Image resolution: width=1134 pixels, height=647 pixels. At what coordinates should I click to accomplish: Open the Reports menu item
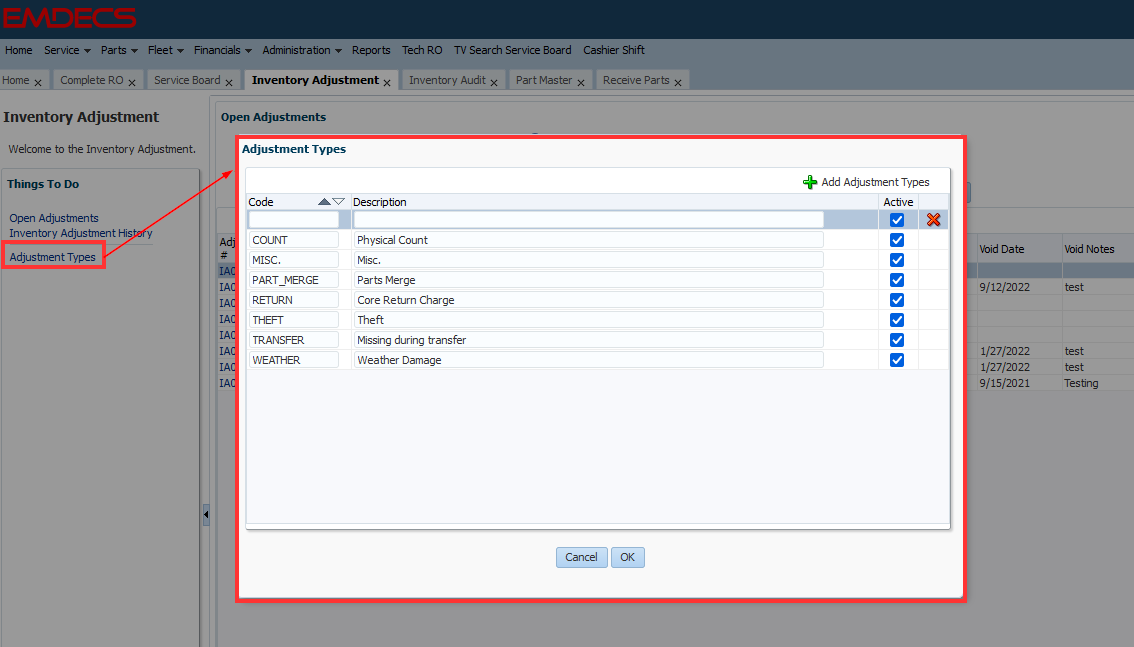(371, 50)
